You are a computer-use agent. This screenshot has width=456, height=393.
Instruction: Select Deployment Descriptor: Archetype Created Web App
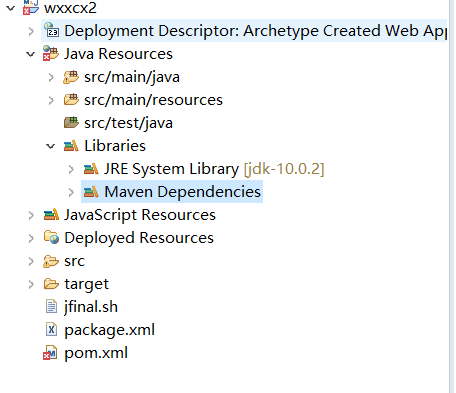click(x=255, y=31)
